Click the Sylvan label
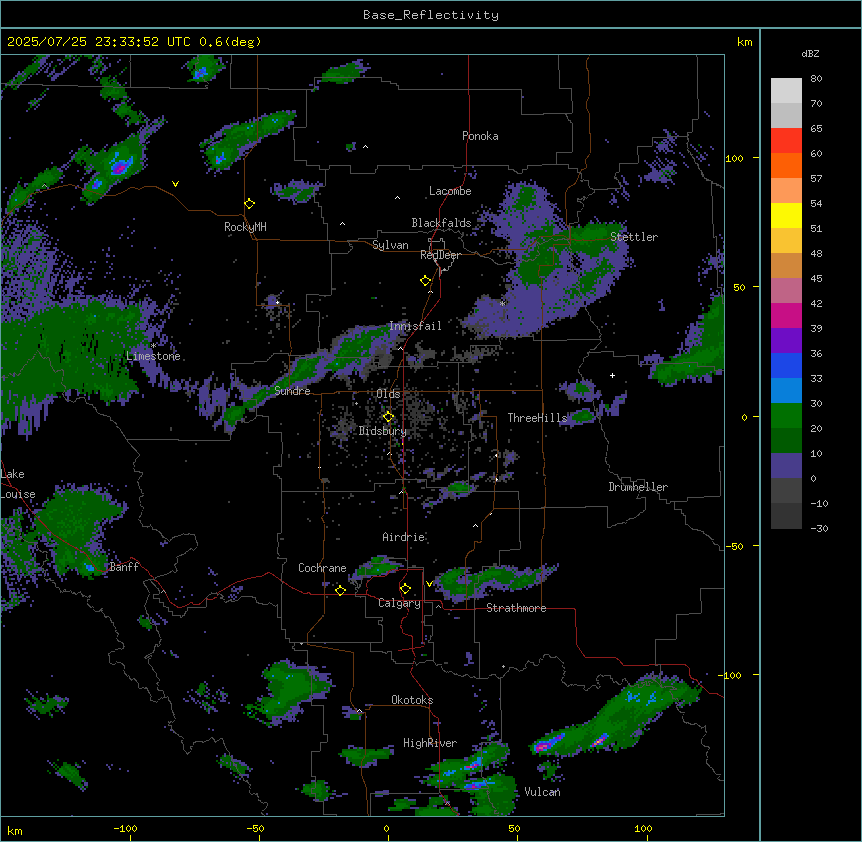862x842 pixels. (x=390, y=245)
